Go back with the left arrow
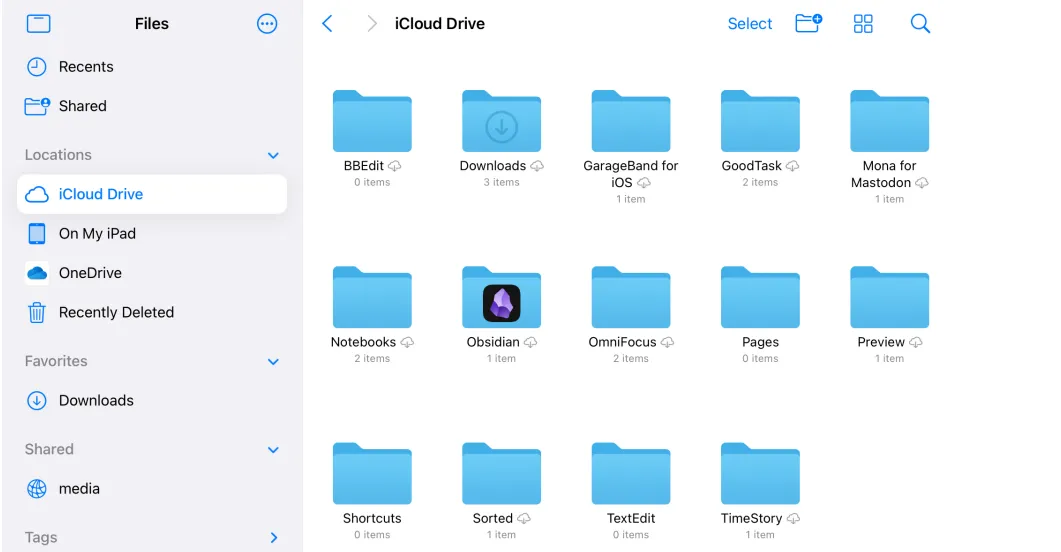Screen dimensions: 1061x552 click(x=328, y=24)
